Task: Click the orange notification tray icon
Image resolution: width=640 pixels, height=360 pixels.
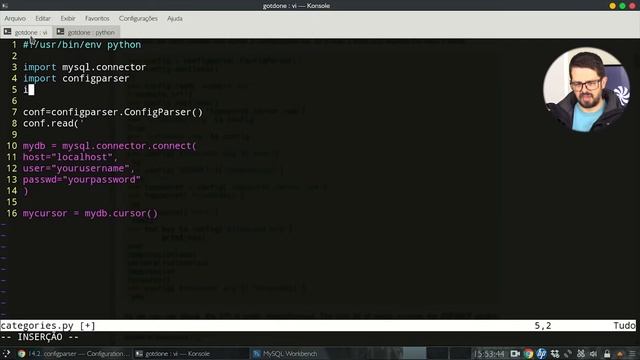Action: 620,353
